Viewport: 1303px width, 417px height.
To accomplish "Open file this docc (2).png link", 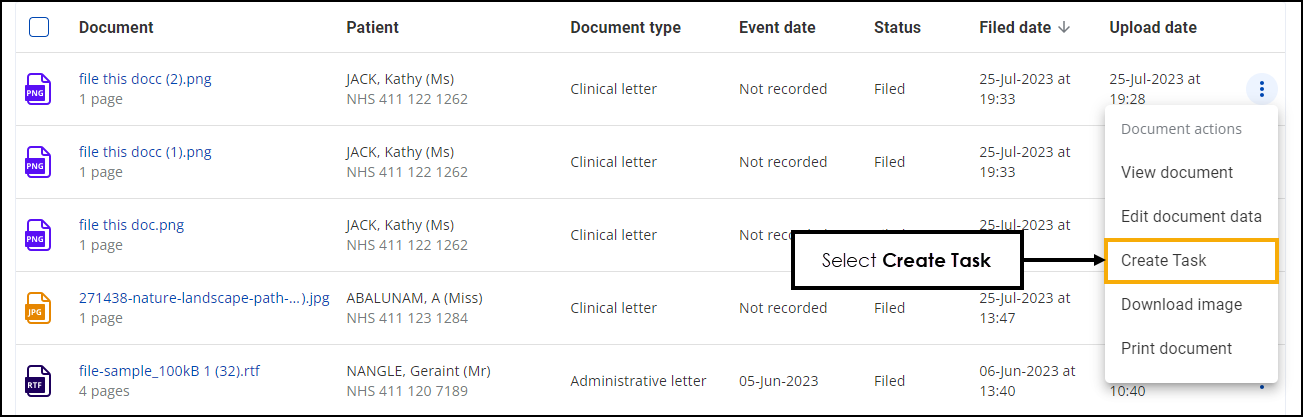I will [x=145, y=79].
